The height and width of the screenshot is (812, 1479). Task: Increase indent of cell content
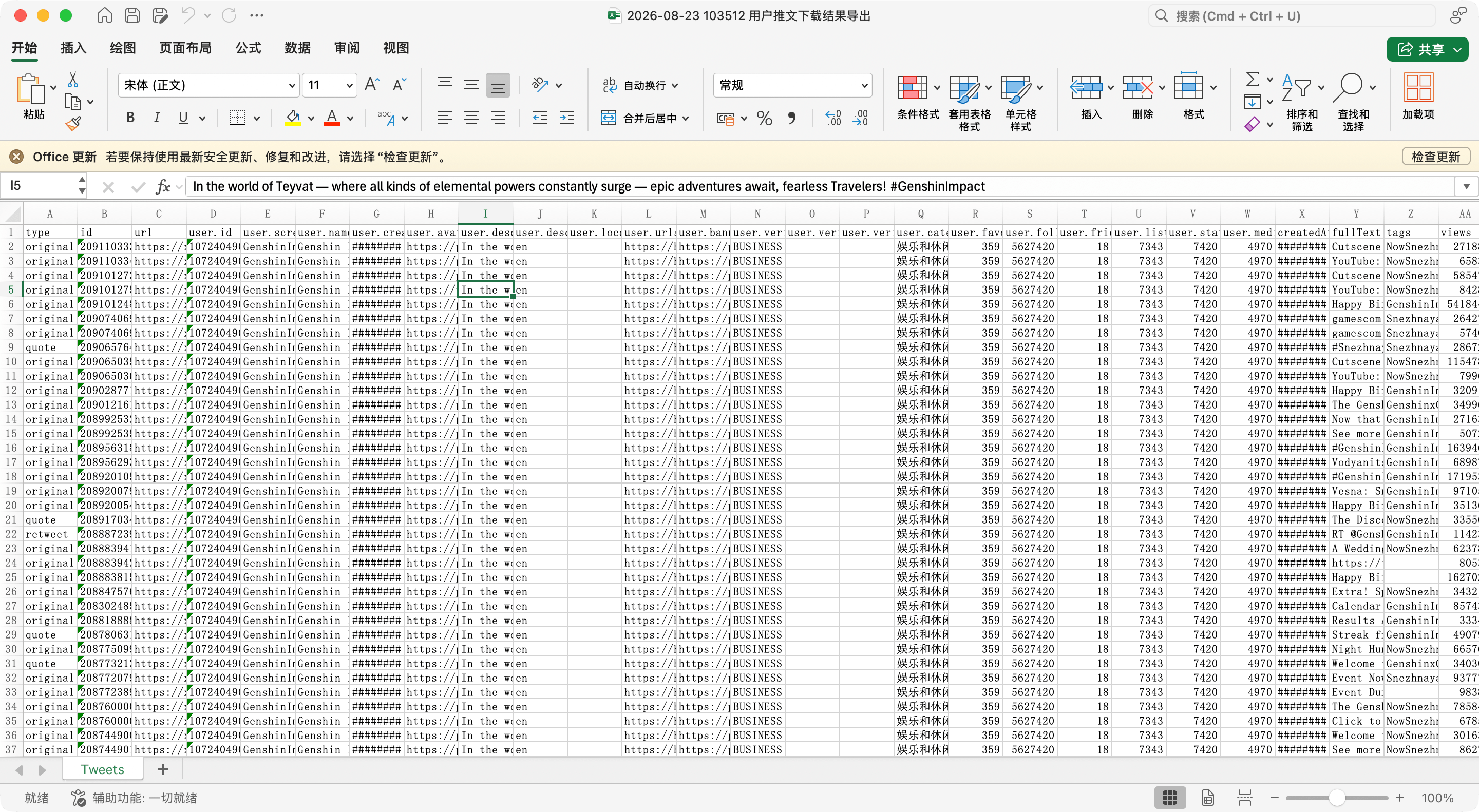tap(566, 118)
